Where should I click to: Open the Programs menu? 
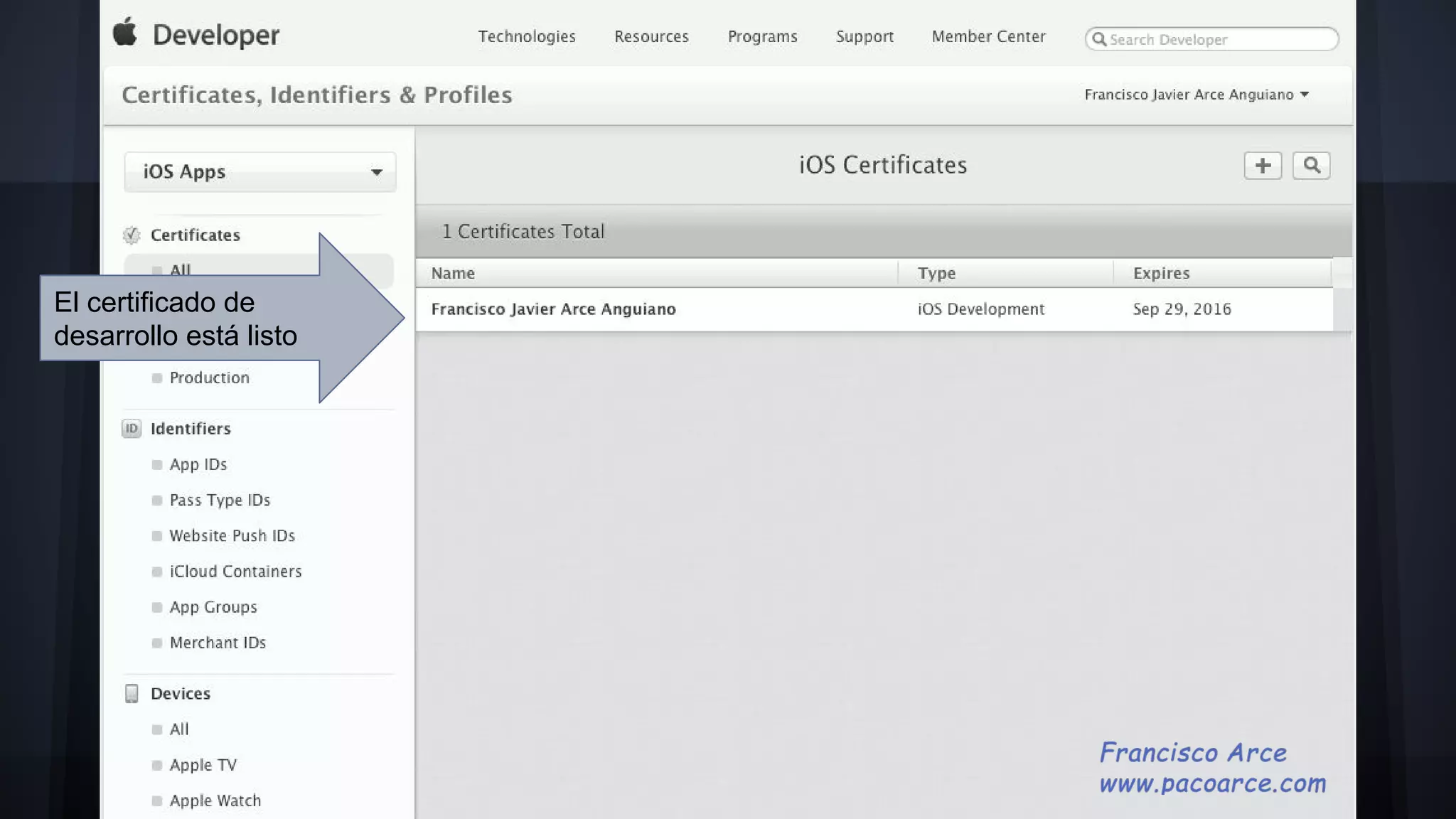(x=762, y=36)
